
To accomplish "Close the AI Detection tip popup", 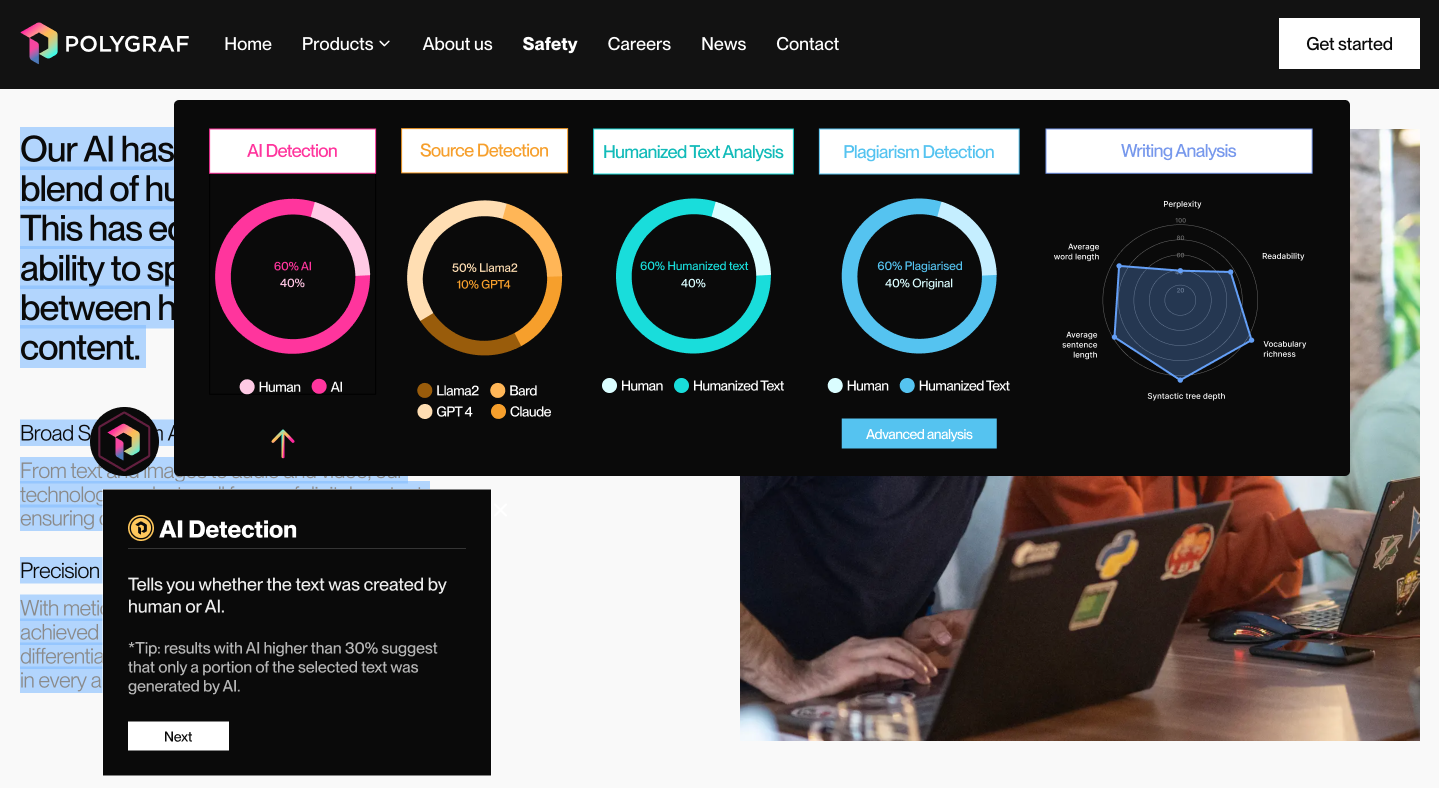I will (500, 510).
